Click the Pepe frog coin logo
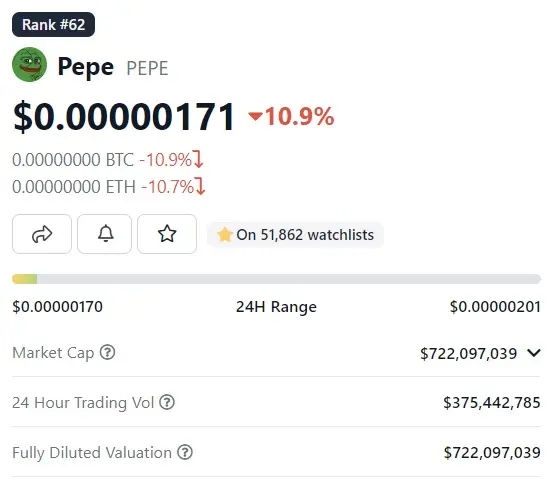This screenshot has height=486, width=551. pos(30,65)
